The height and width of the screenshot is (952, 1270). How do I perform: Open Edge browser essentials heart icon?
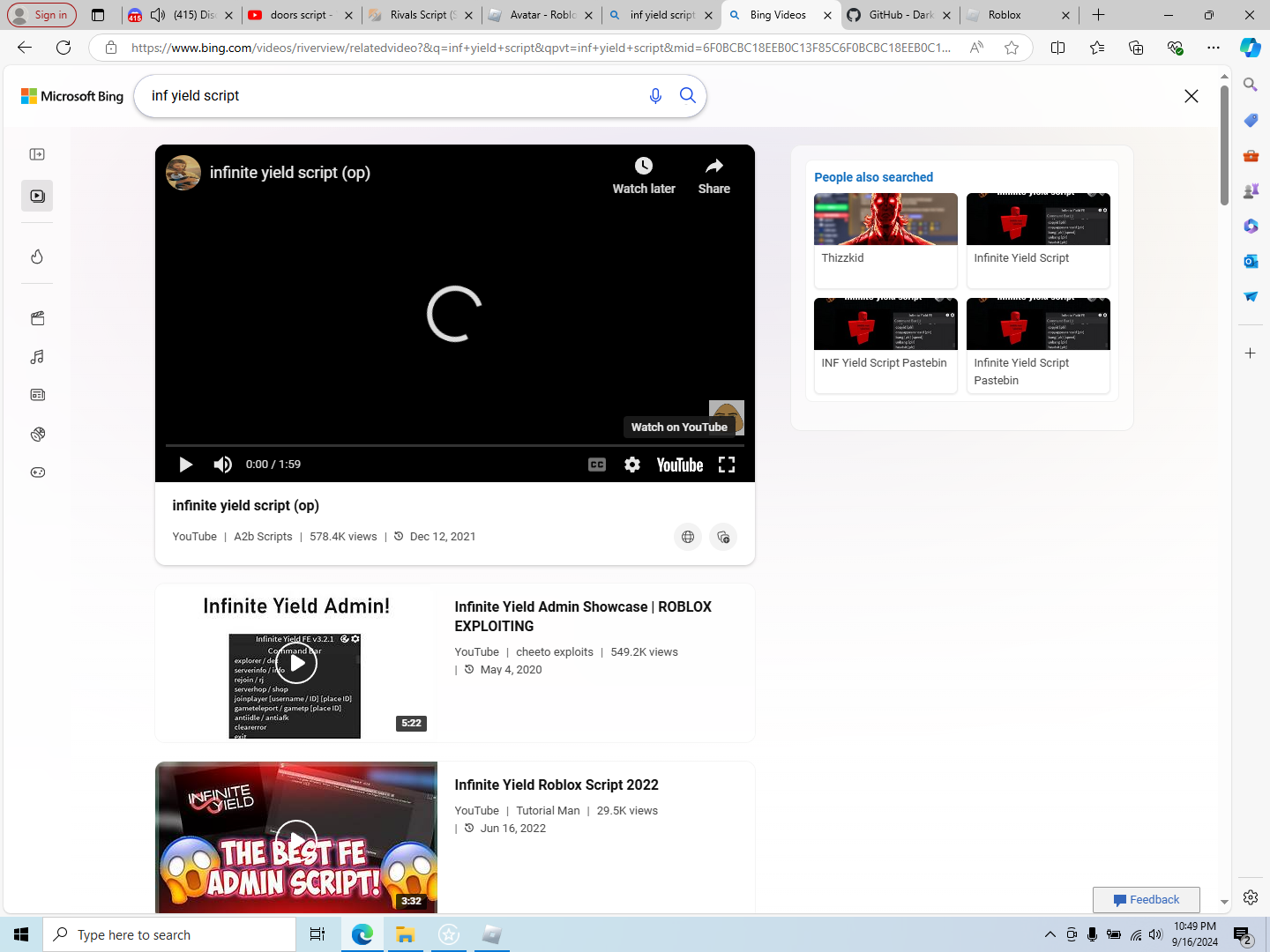click(x=1175, y=48)
